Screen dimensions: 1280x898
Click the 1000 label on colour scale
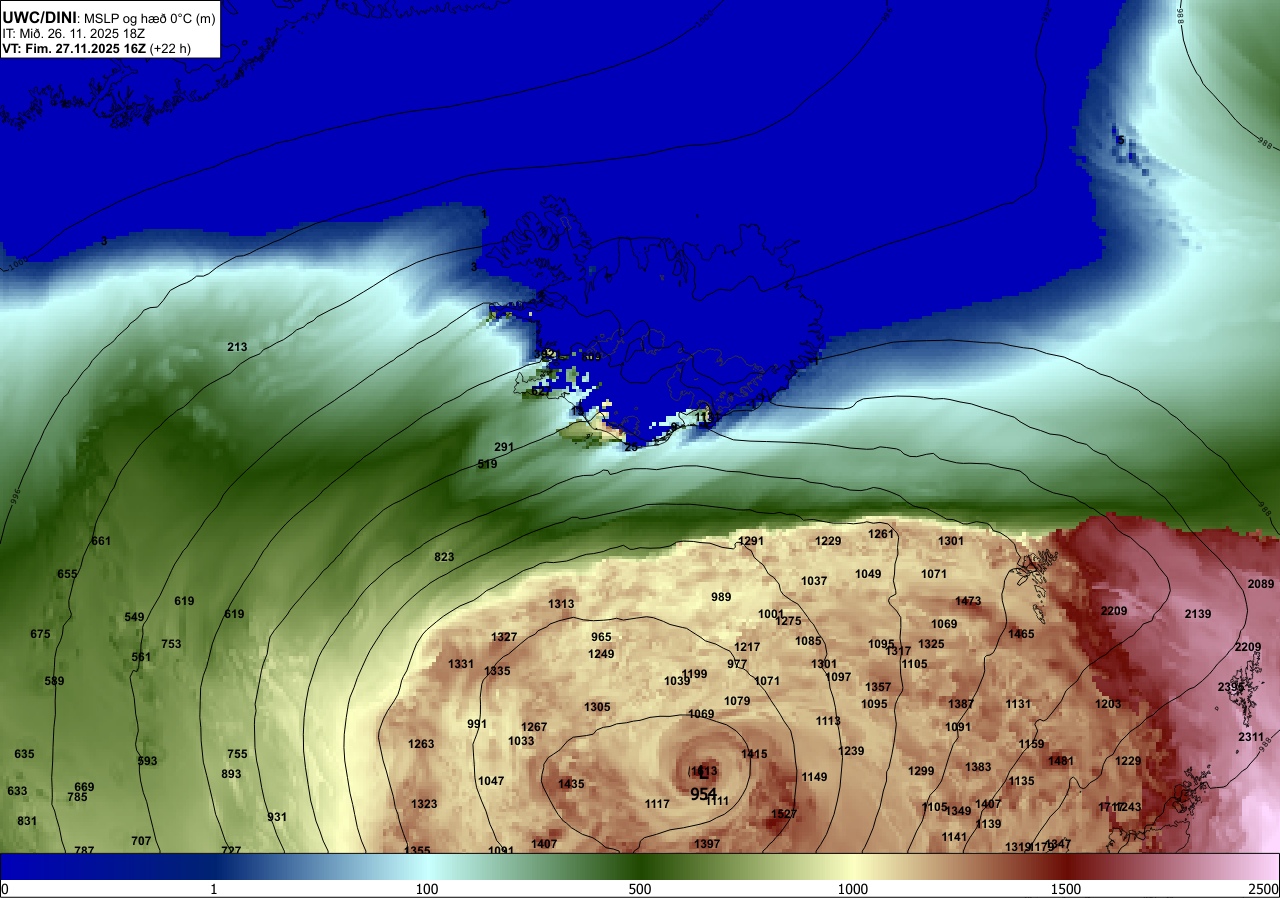click(x=853, y=889)
